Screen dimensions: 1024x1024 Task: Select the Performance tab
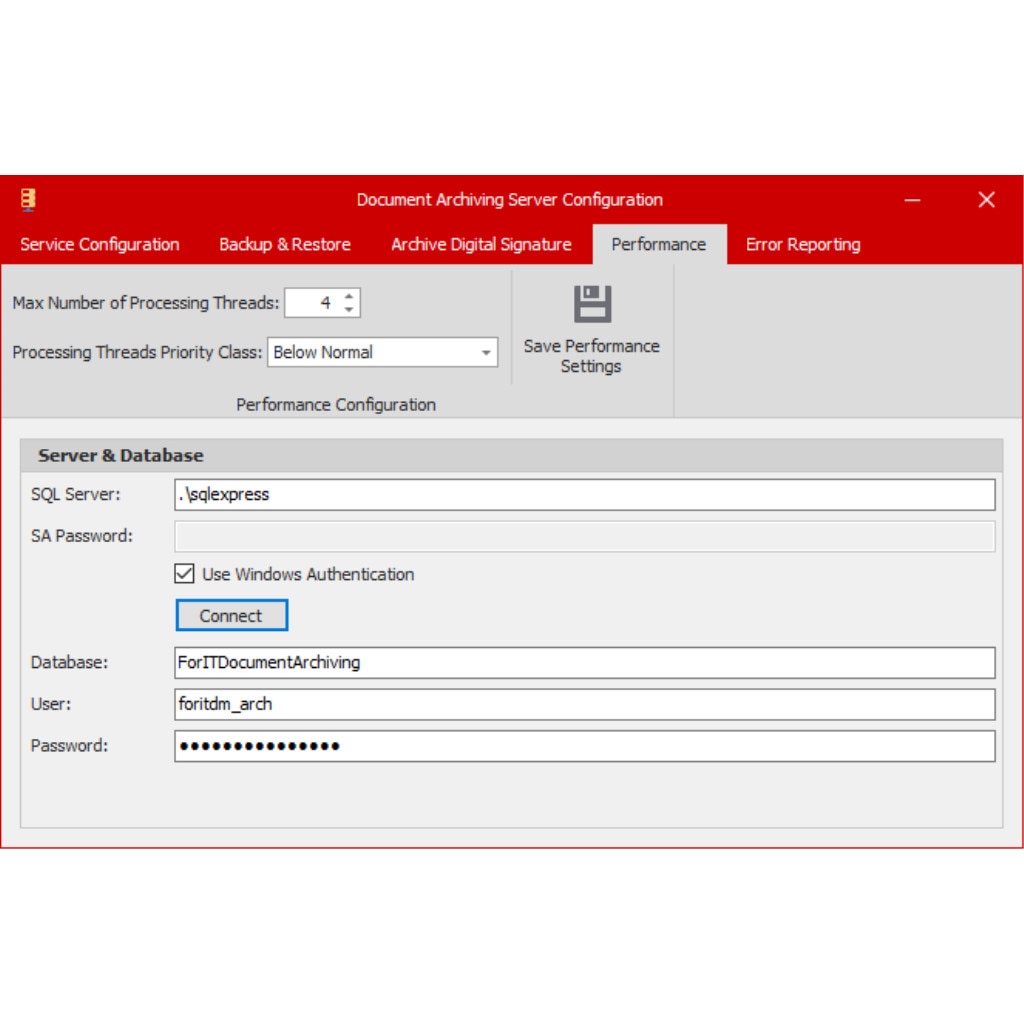(659, 244)
